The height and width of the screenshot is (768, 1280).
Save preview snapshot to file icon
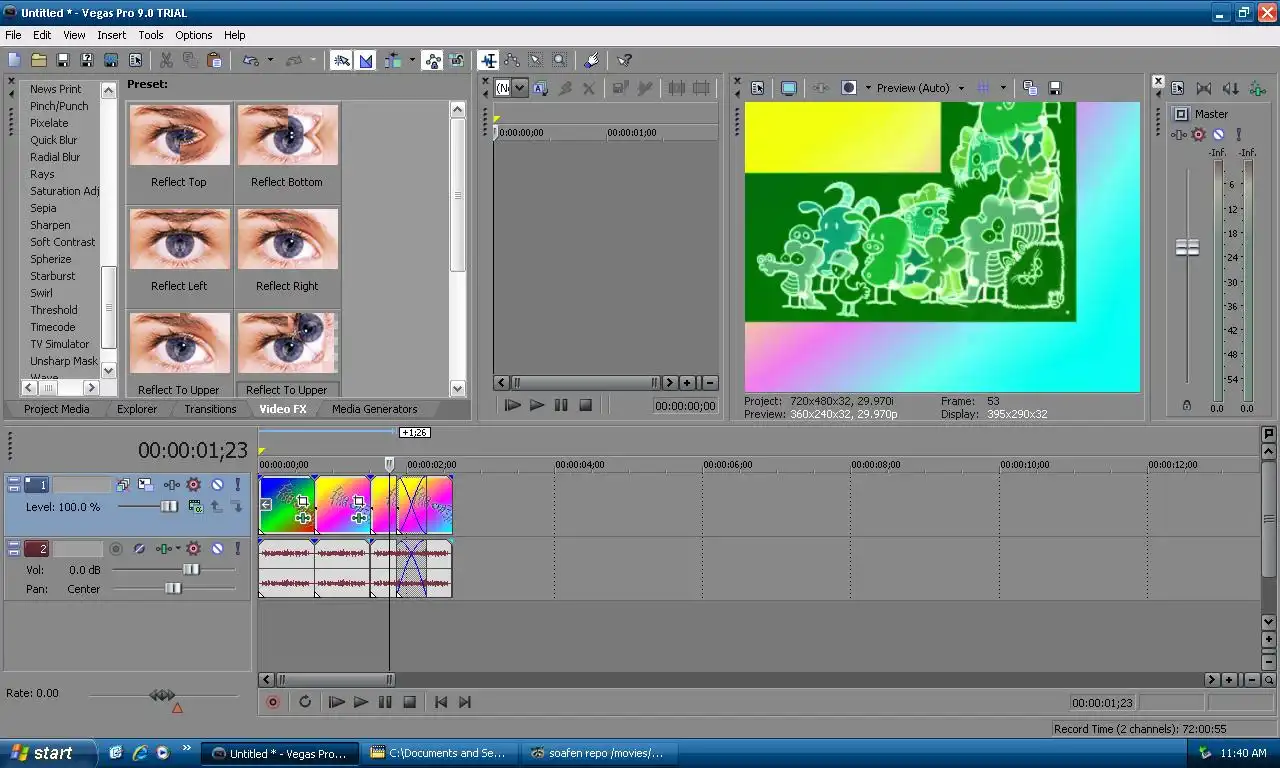pos(1054,88)
